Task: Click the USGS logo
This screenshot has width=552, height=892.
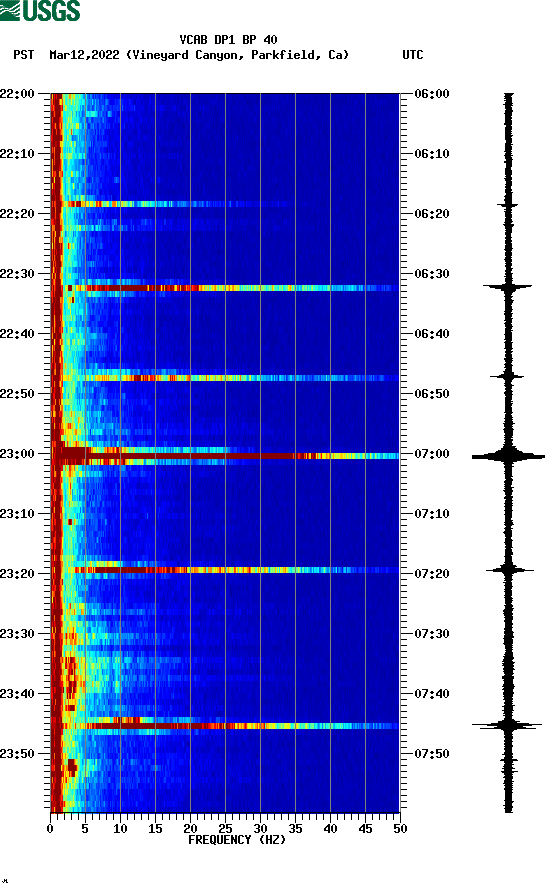Action: [x=40, y=10]
